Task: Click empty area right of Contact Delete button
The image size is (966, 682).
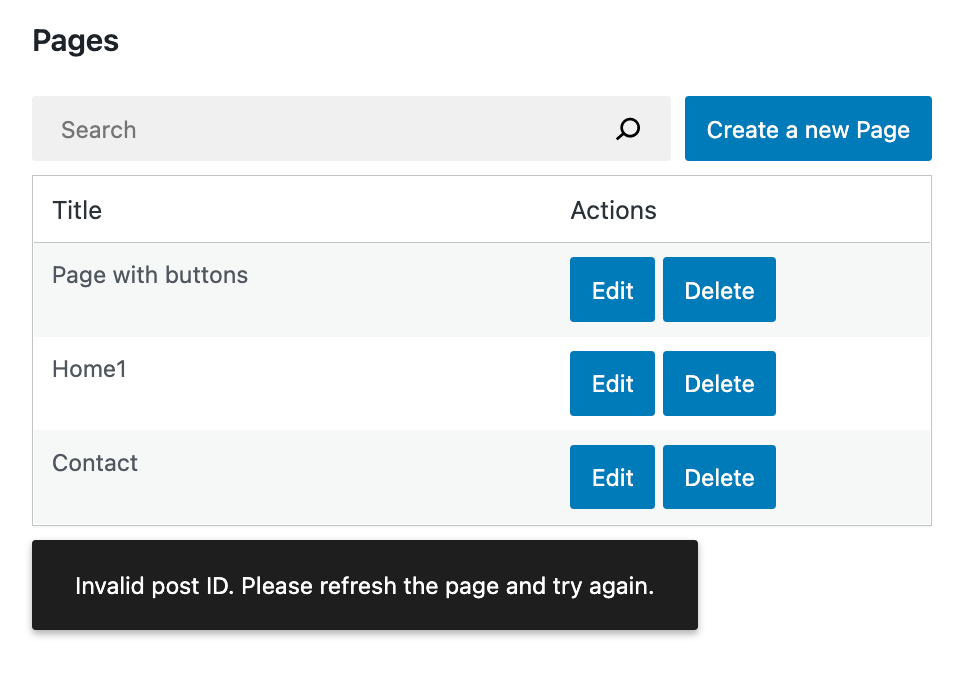Action: [x=853, y=477]
